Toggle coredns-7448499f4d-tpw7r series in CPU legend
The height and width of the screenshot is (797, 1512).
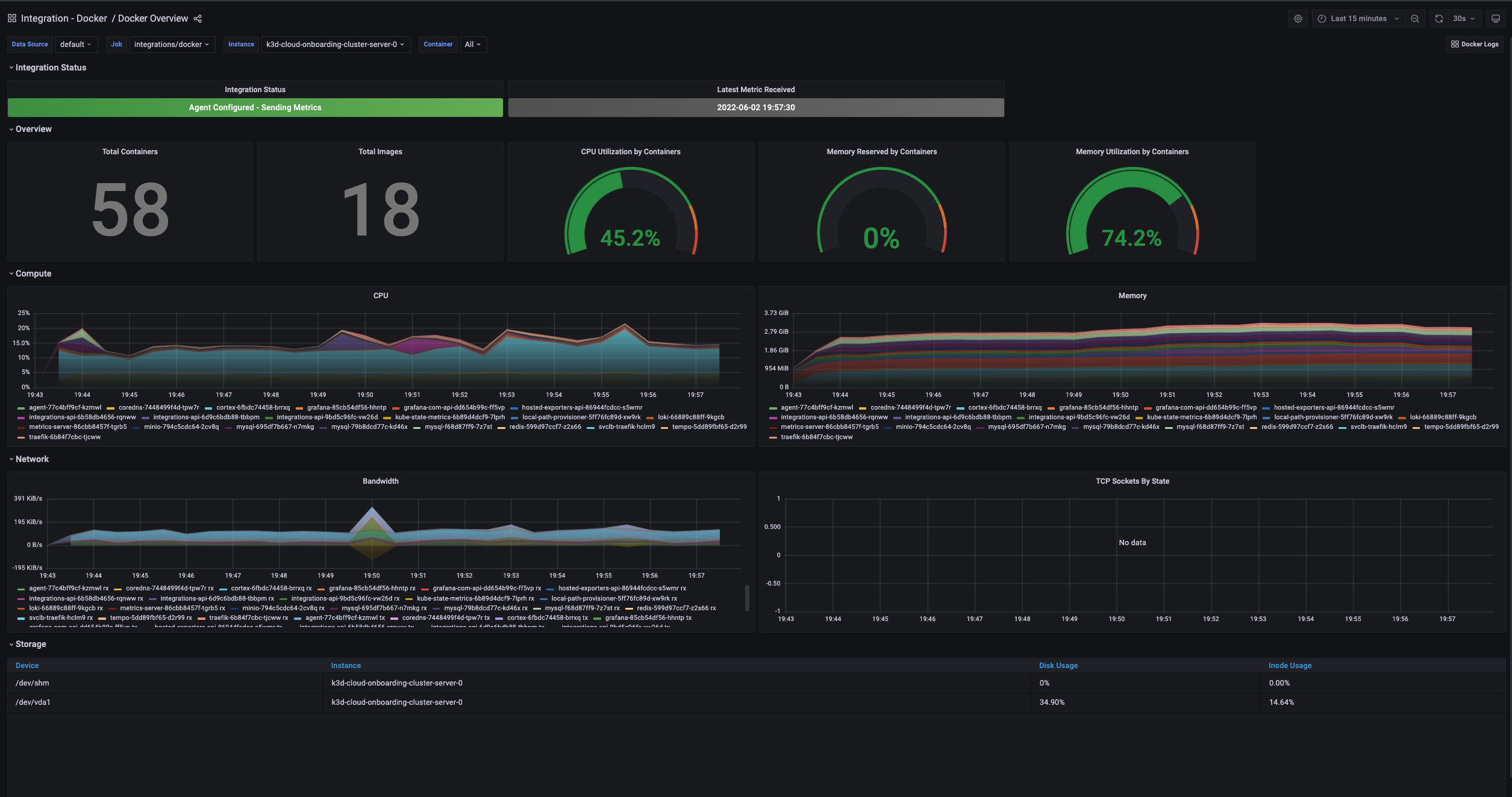click(x=159, y=408)
